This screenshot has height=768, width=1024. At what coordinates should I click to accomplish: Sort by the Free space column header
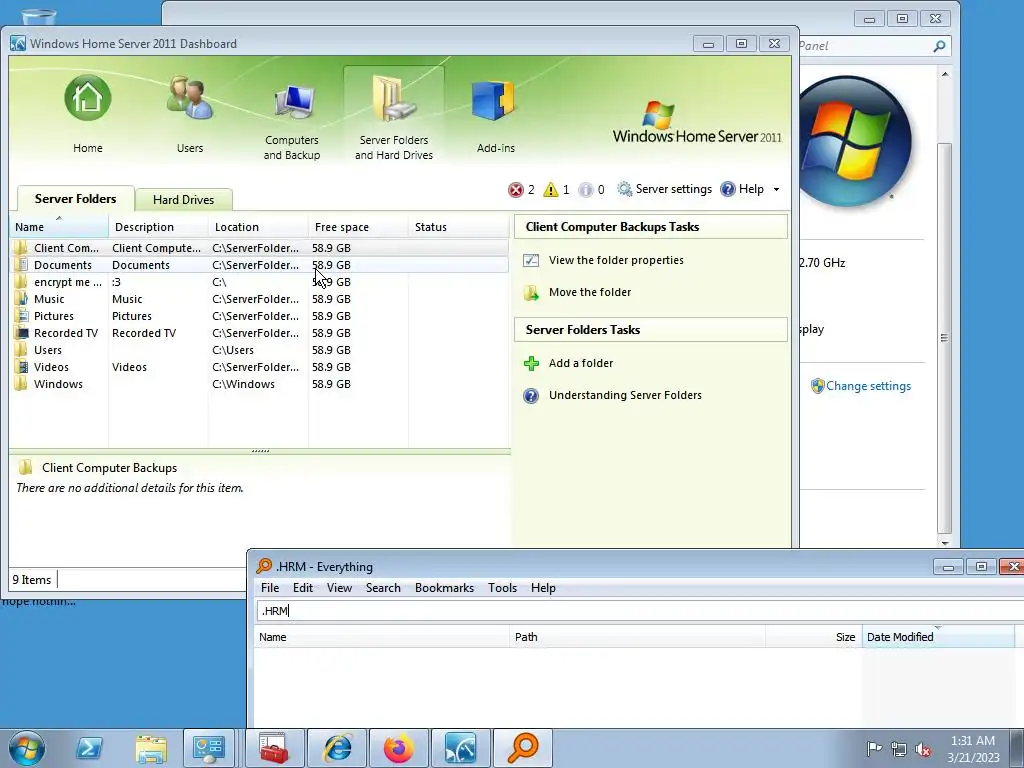[x=359, y=227]
